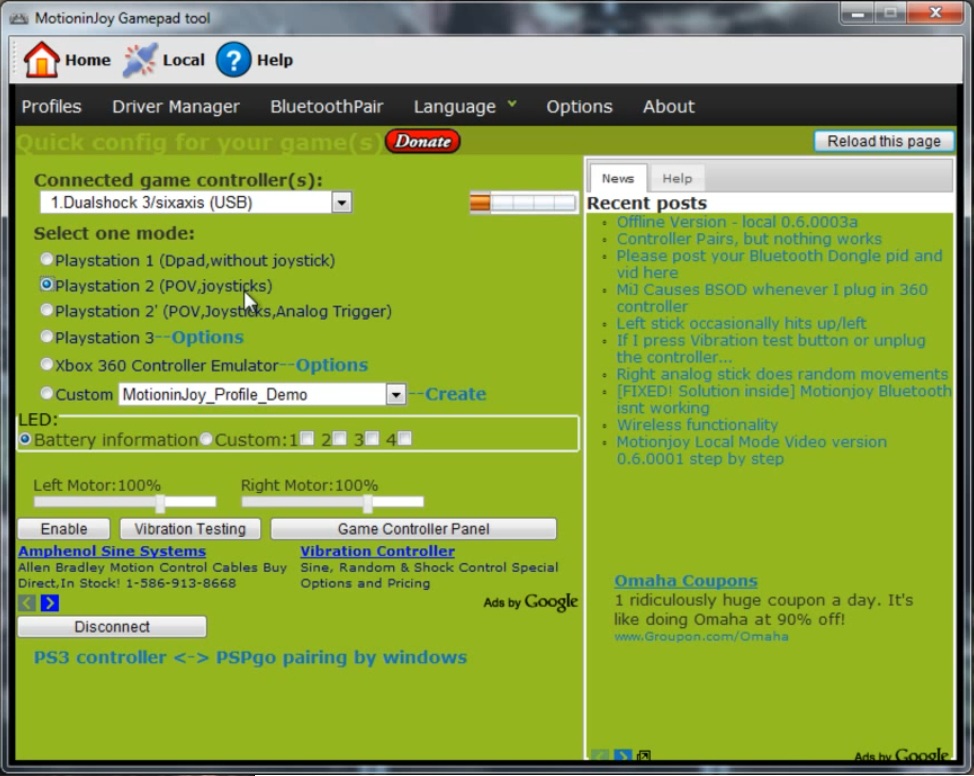Click the Create custom profile link
Screen dimensions: 974x776
click(455, 394)
